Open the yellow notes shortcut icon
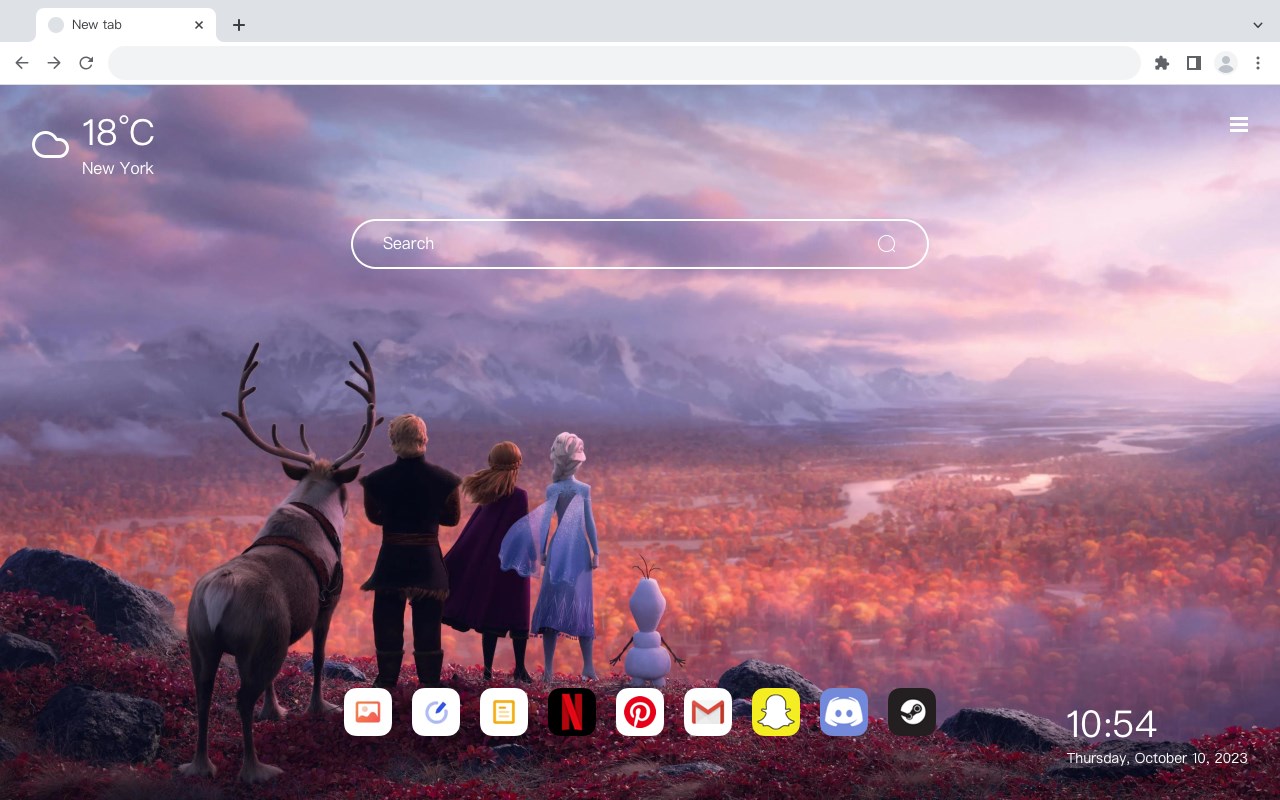 pos(504,712)
